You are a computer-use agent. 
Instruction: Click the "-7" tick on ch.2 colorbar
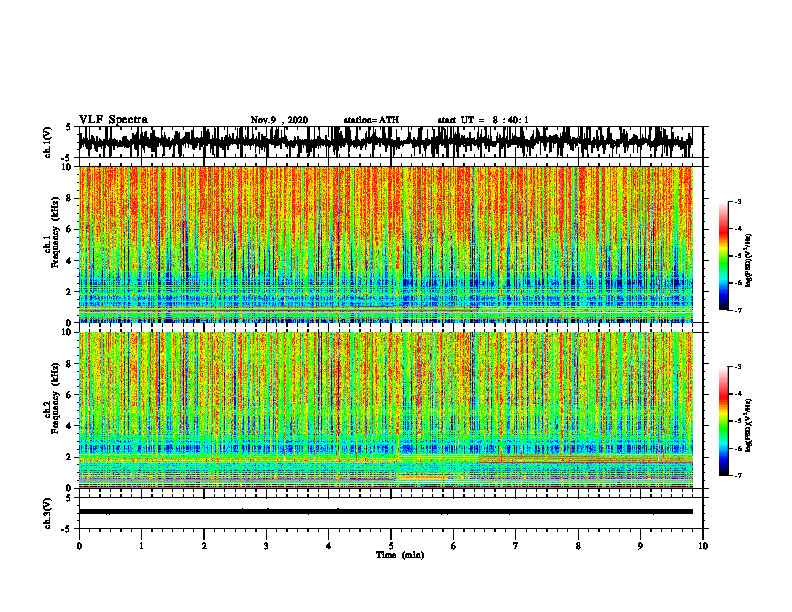[737, 475]
